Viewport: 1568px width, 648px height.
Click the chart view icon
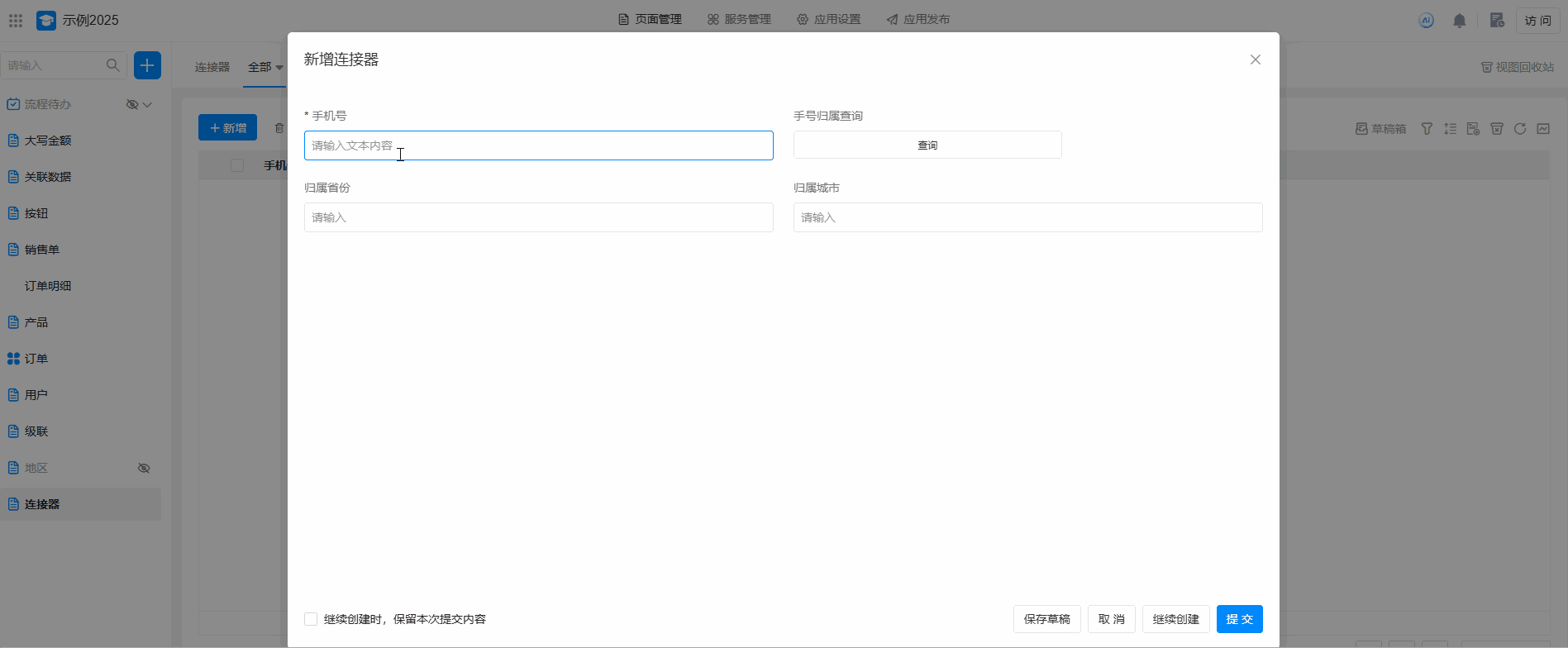[1543, 129]
